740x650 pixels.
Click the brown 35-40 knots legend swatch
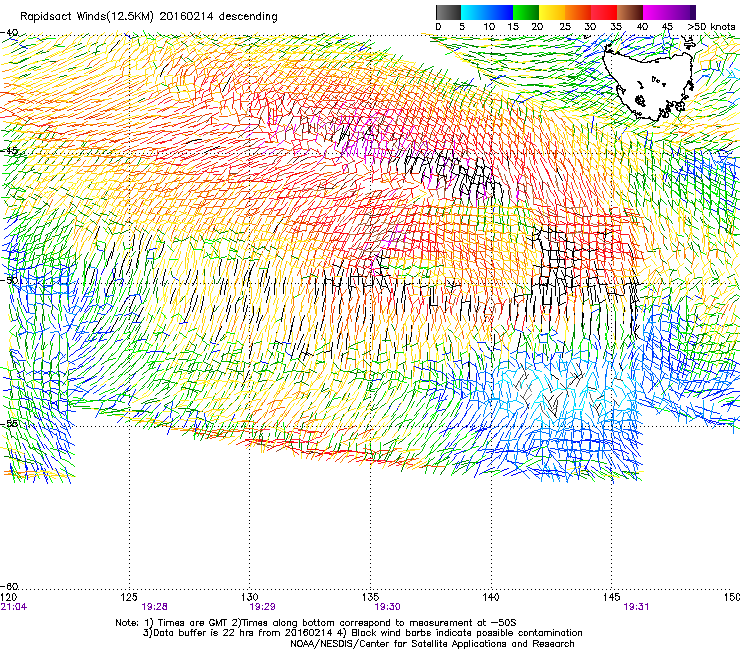pos(630,12)
